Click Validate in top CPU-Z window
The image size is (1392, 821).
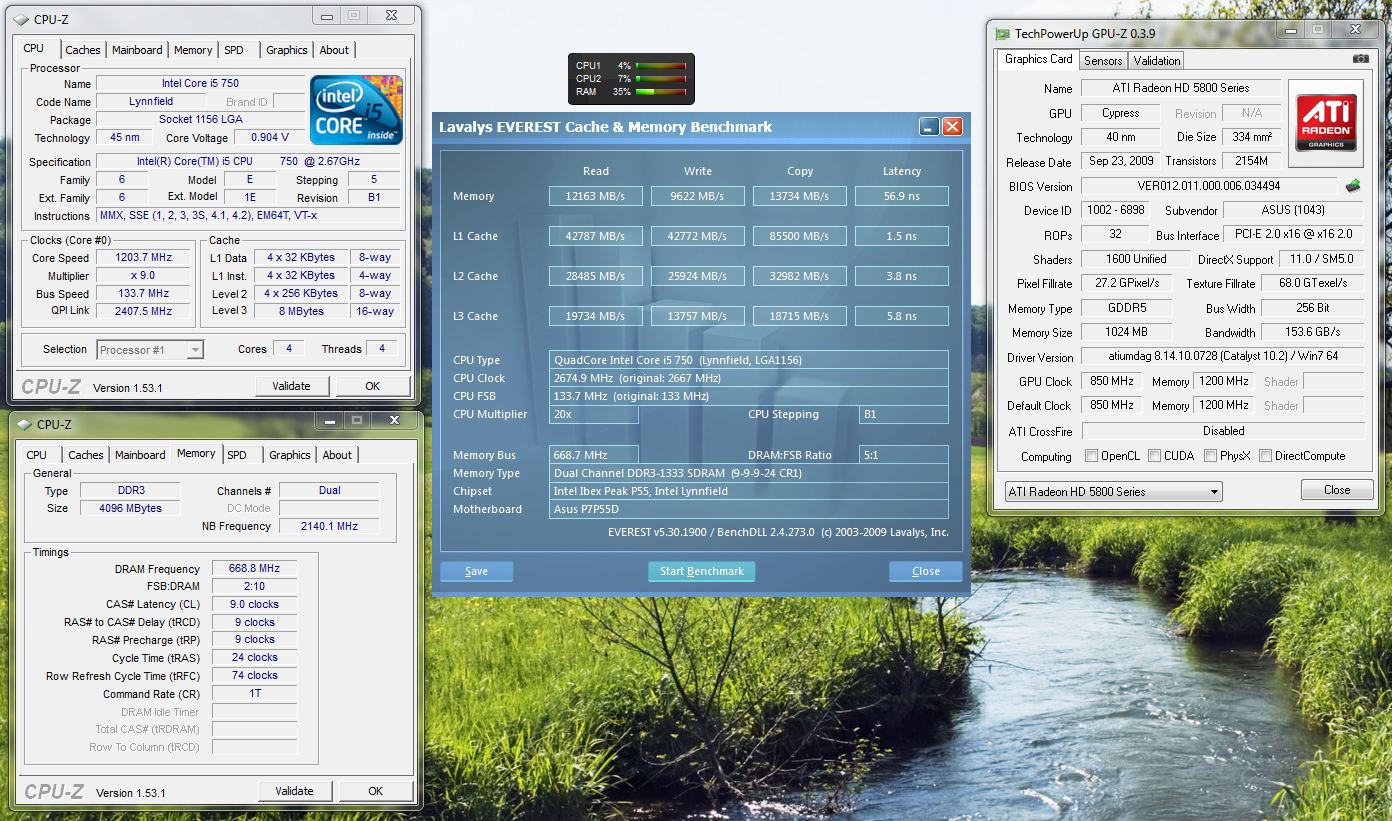point(291,386)
